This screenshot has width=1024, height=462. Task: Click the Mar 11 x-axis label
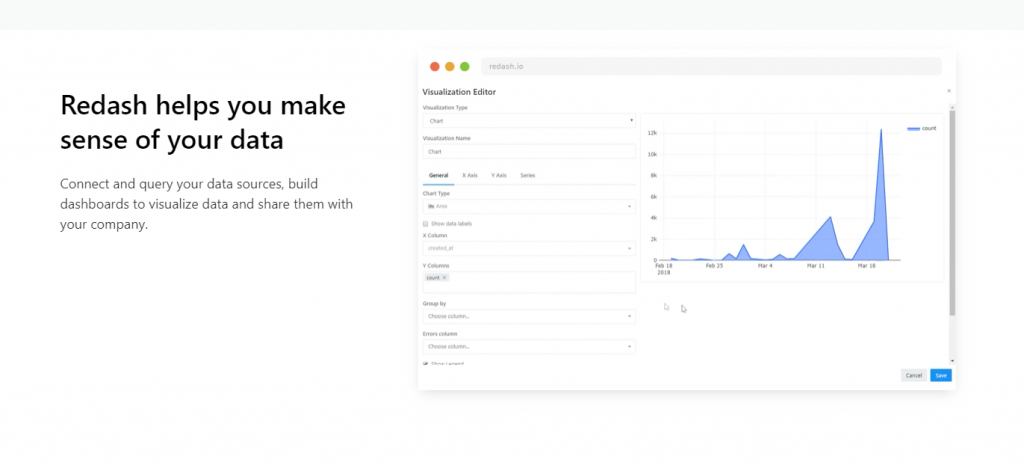(816, 267)
